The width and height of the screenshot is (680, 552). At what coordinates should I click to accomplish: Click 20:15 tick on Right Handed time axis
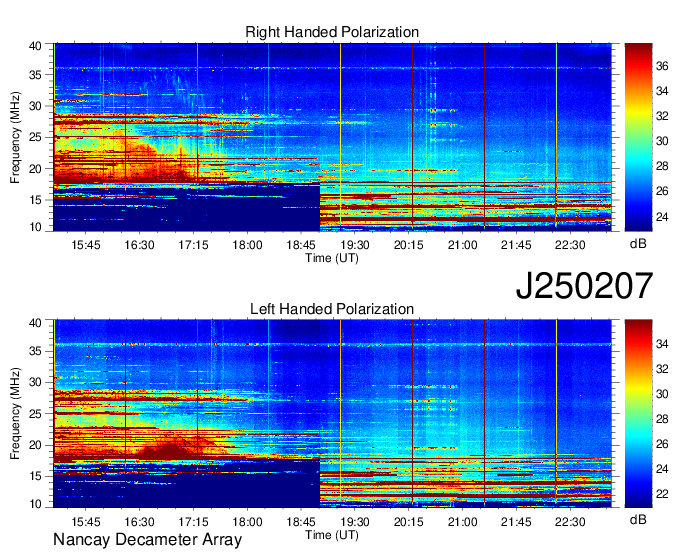tap(409, 245)
